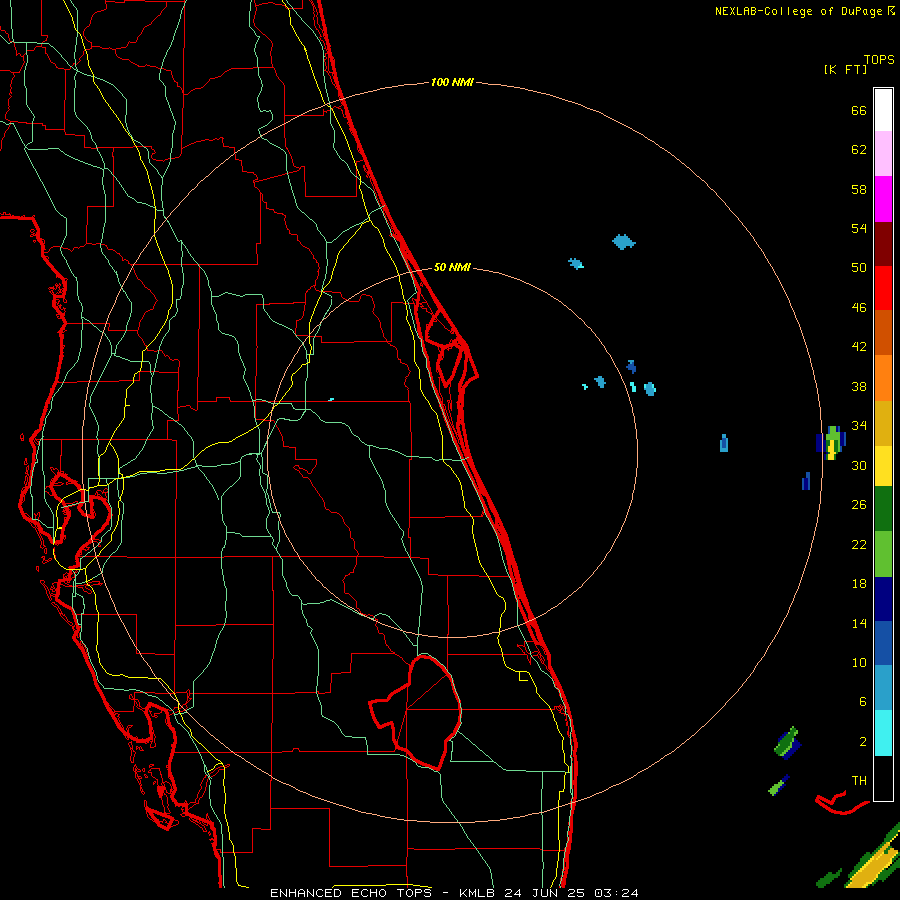Click the '24 JUN 25' date text
The height and width of the screenshot is (900, 900).
[547, 893]
